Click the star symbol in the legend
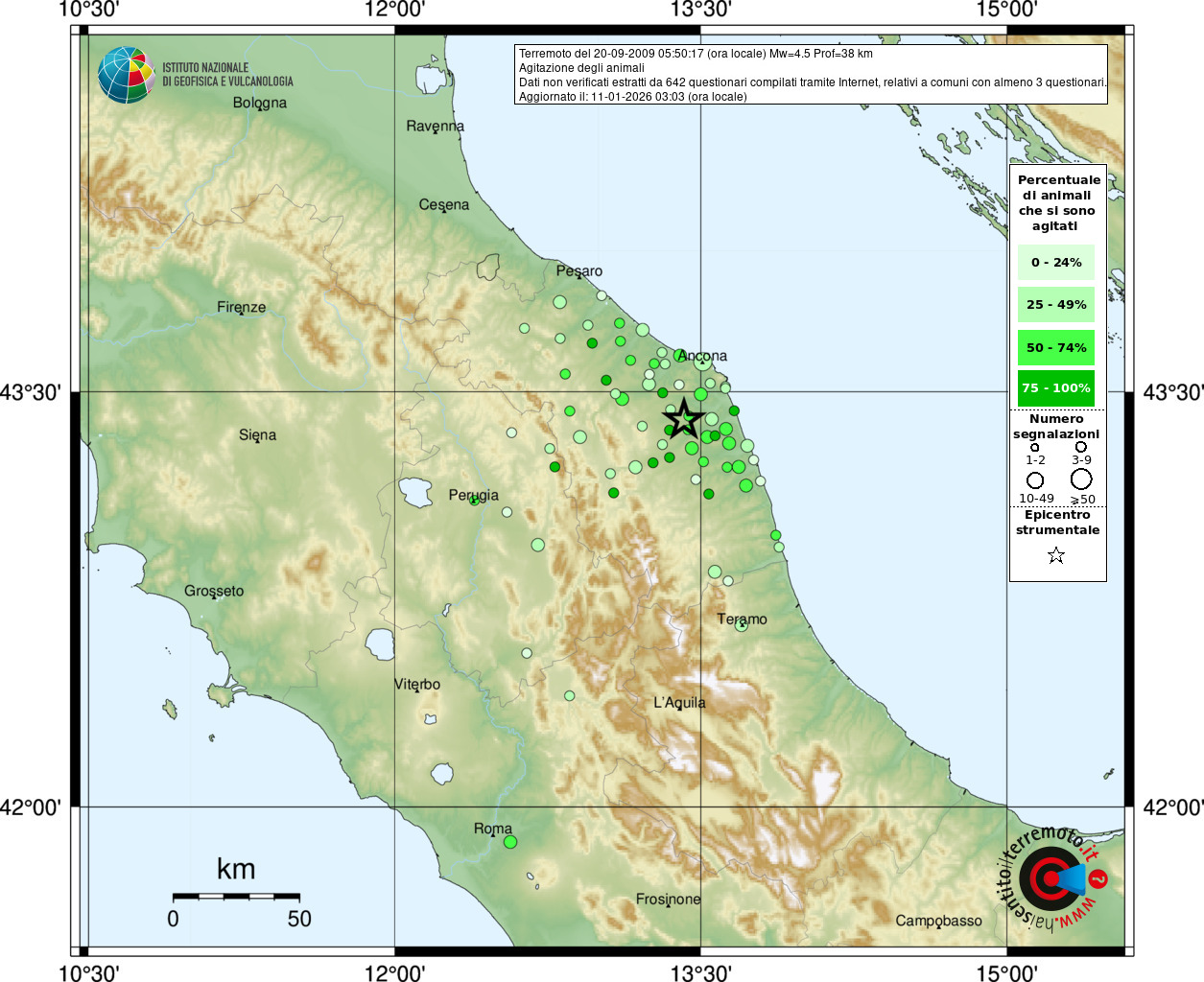This screenshot has height=982, width=1204. [1056, 555]
